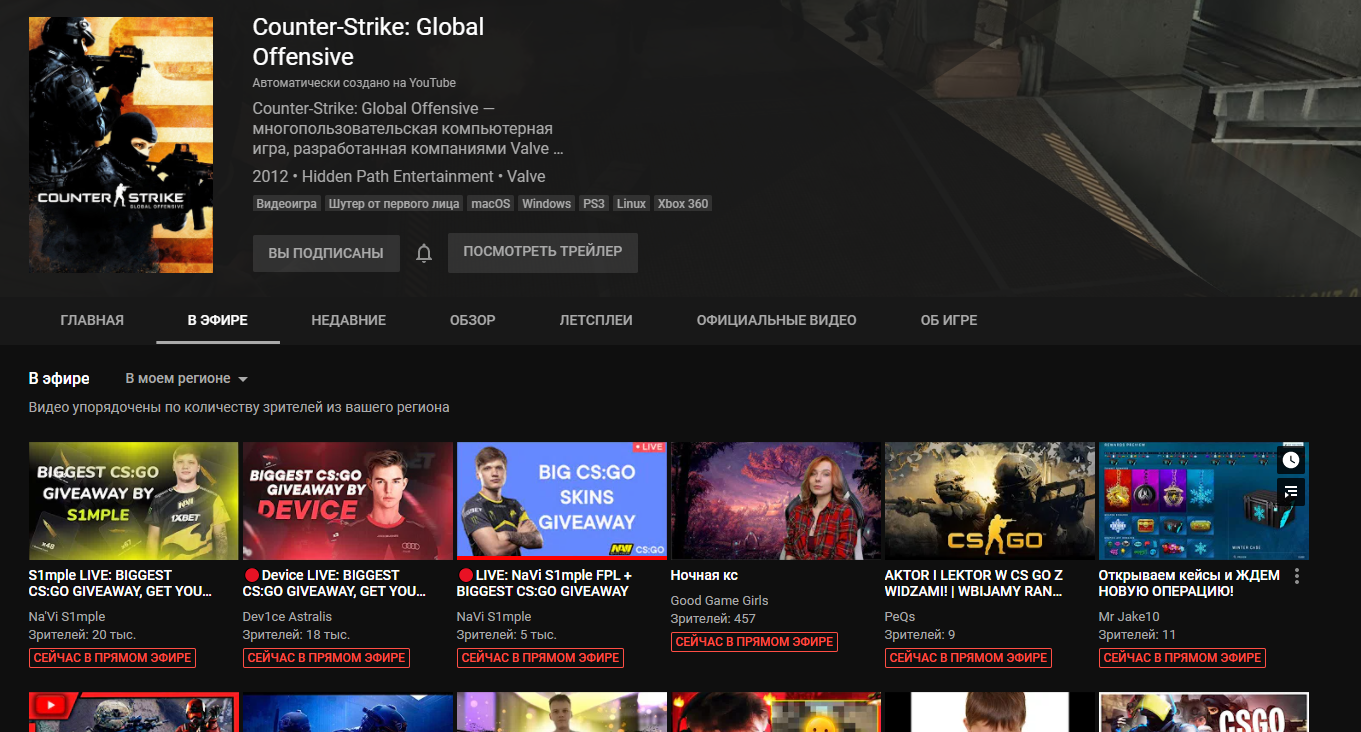Click the Xbox 360 platform tag

point(683,204)
